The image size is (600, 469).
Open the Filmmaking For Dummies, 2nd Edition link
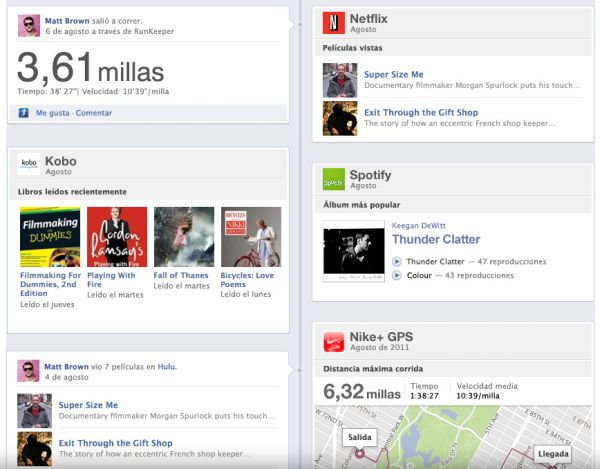50,284
